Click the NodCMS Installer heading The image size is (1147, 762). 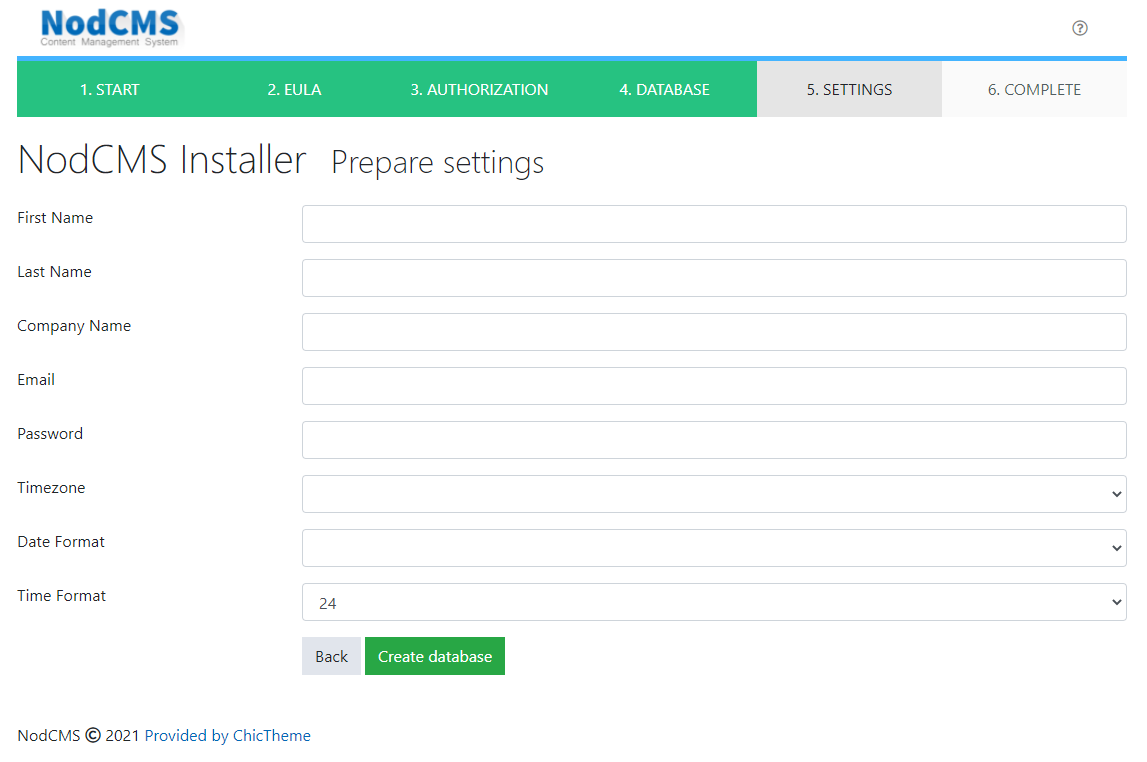(x=162, y=160)
